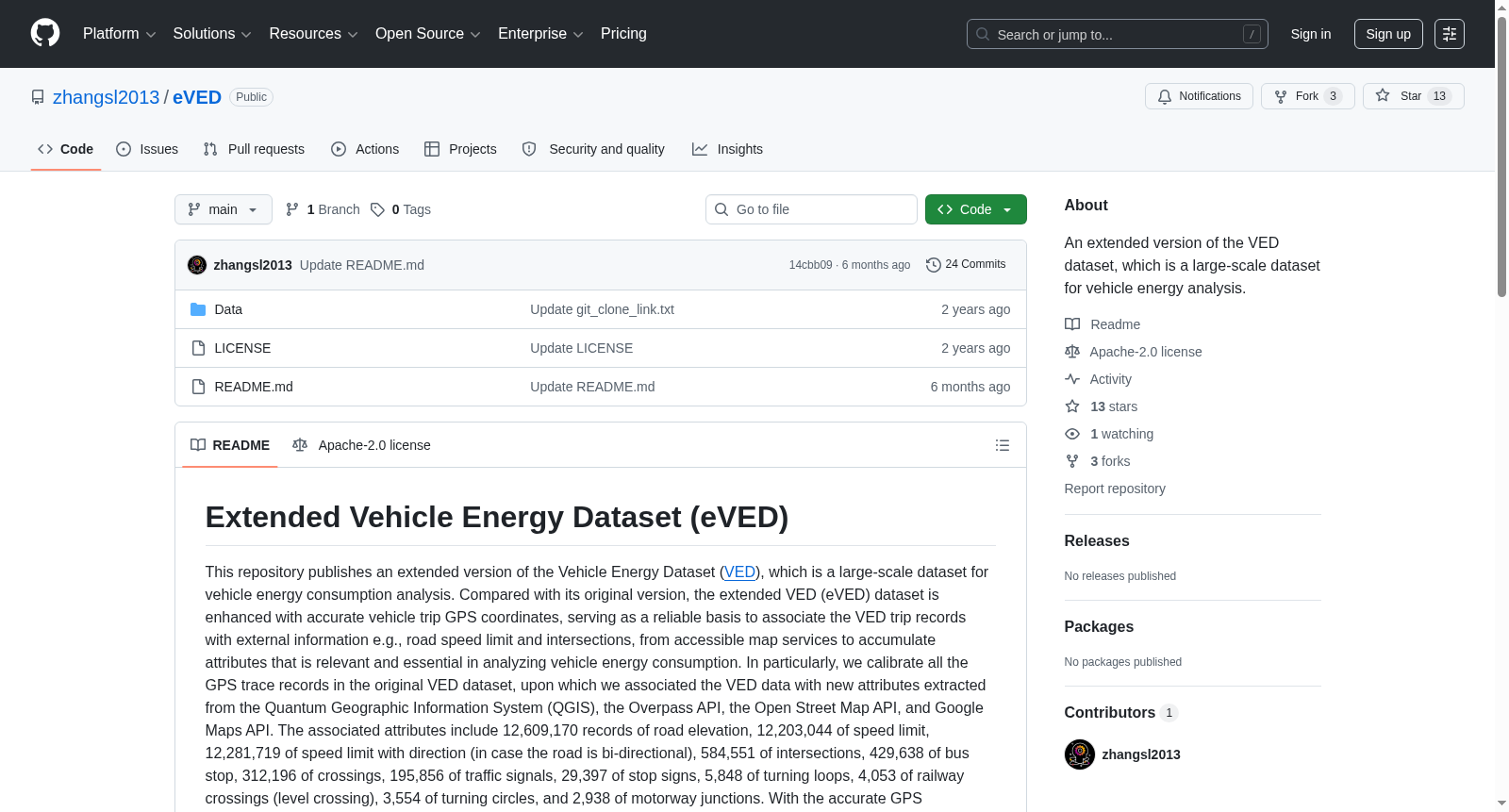Click the repository book icon beside zhangsl2013
This screenshot has height=812, width=1509.
(38, 97)
